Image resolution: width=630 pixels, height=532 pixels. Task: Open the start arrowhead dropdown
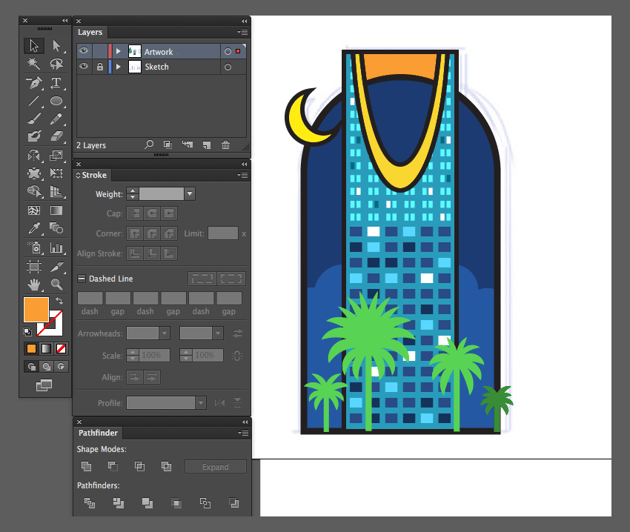(x=164, y=334)
